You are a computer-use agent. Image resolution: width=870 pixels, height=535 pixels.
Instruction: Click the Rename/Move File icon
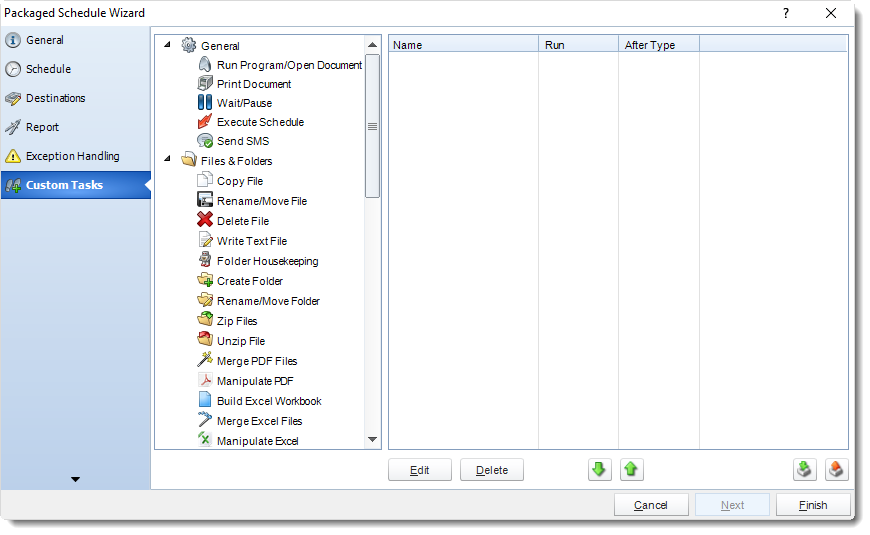[205, 200]
